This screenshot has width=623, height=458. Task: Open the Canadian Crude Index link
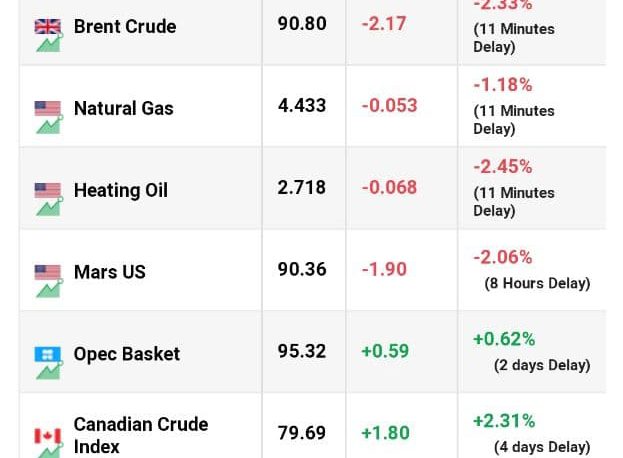(141, 435)
